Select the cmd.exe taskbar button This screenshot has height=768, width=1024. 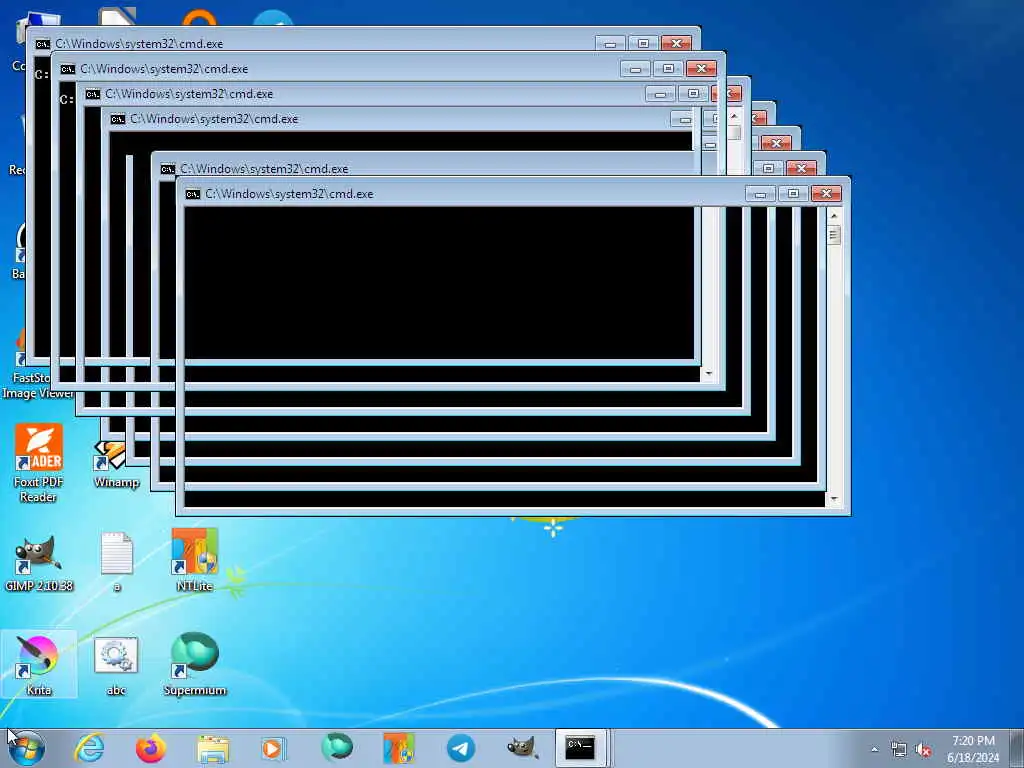[581, 748]
